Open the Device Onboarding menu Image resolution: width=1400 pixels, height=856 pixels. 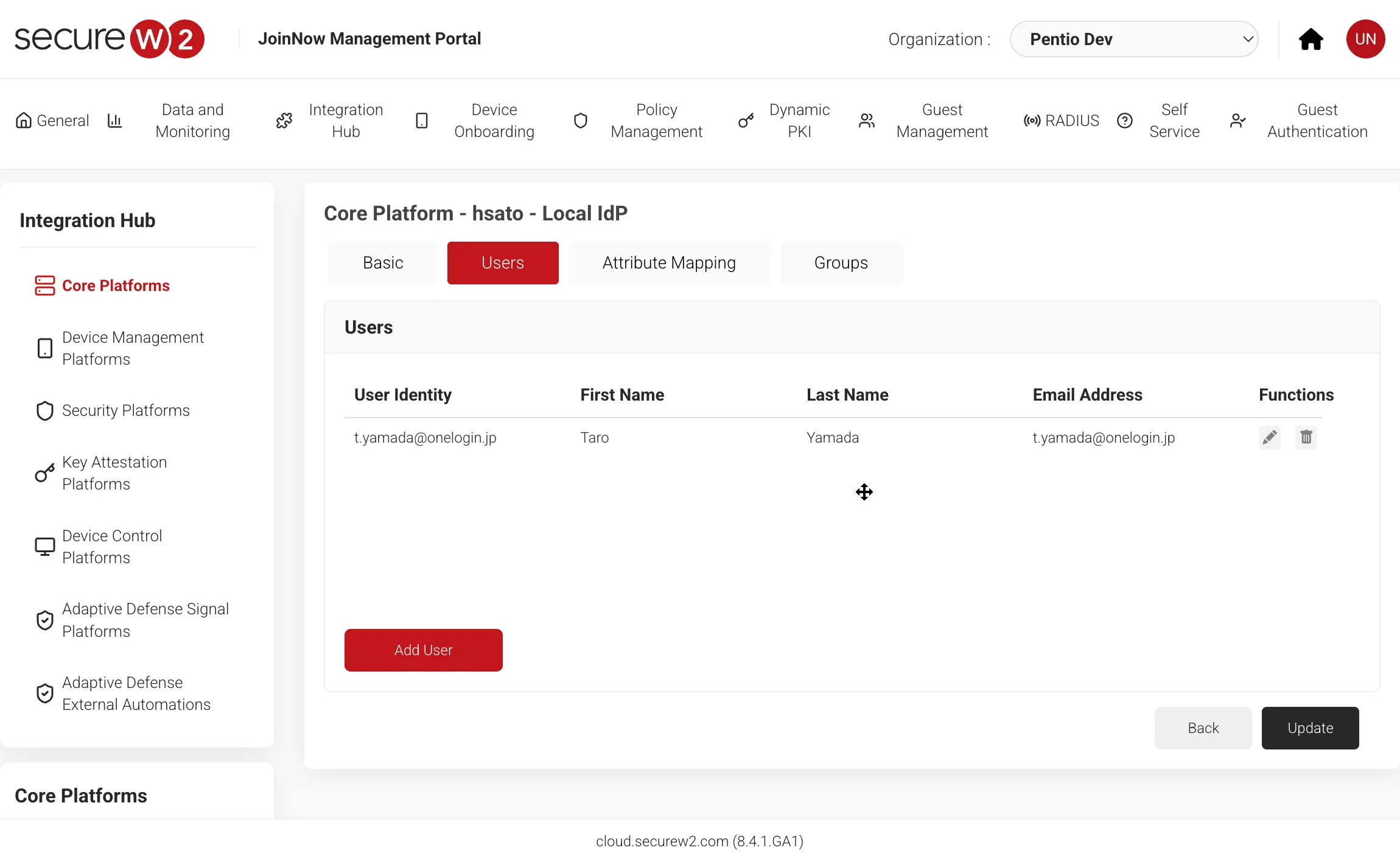pos(494,121)
